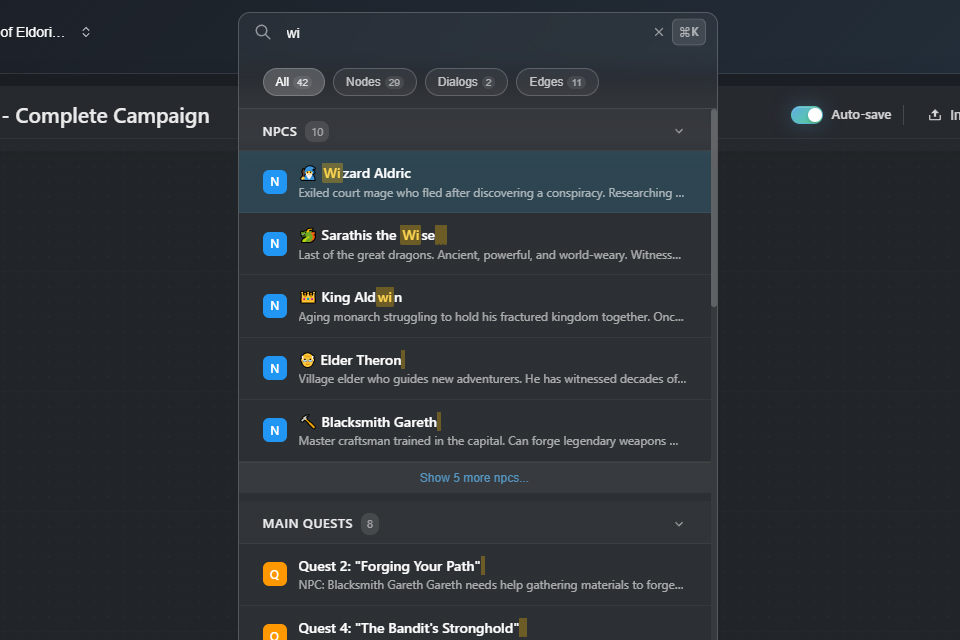
Task: Collapse the NPCS section chevron
Action: 679,130
